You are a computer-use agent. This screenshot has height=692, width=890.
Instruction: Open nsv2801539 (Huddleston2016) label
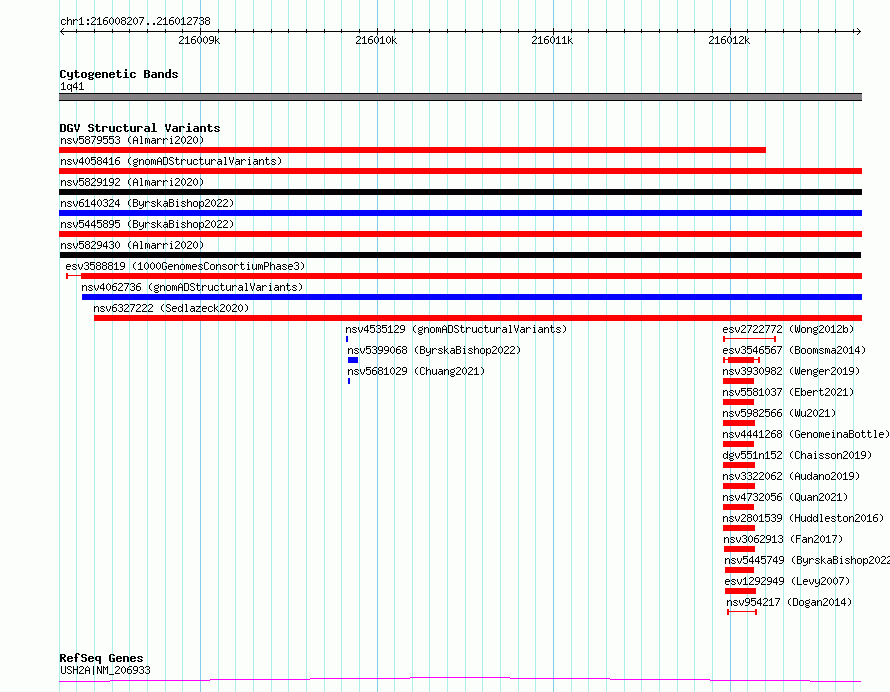coord(803,518)
